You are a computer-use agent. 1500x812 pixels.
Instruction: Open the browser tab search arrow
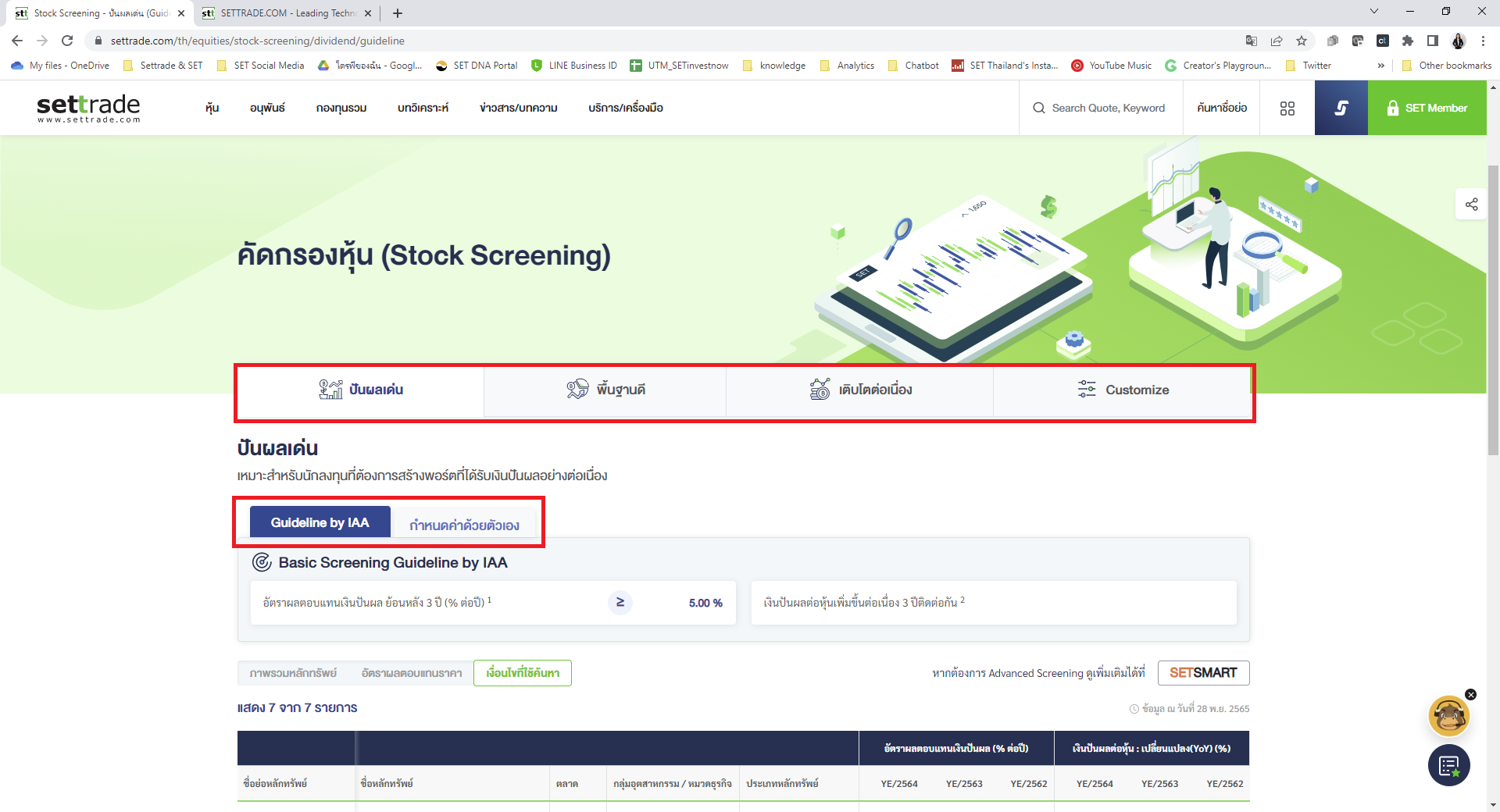(1373, 12)
